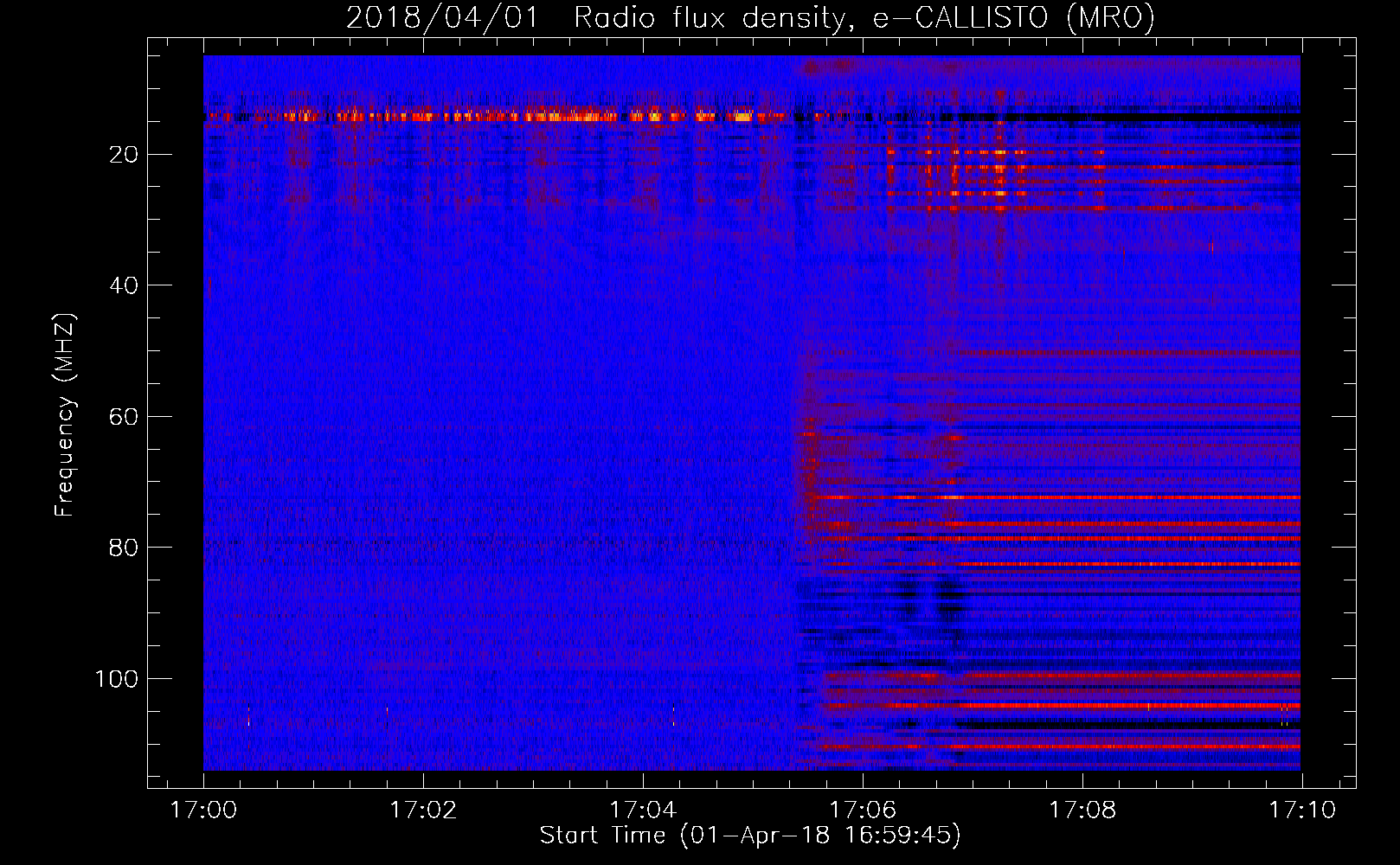Image resolution: width=1400 pixels, height=865 pixels.
Task: Click the plot title "Radio flux density, e-CALLISTO (MRO)"
Action: 864,17
